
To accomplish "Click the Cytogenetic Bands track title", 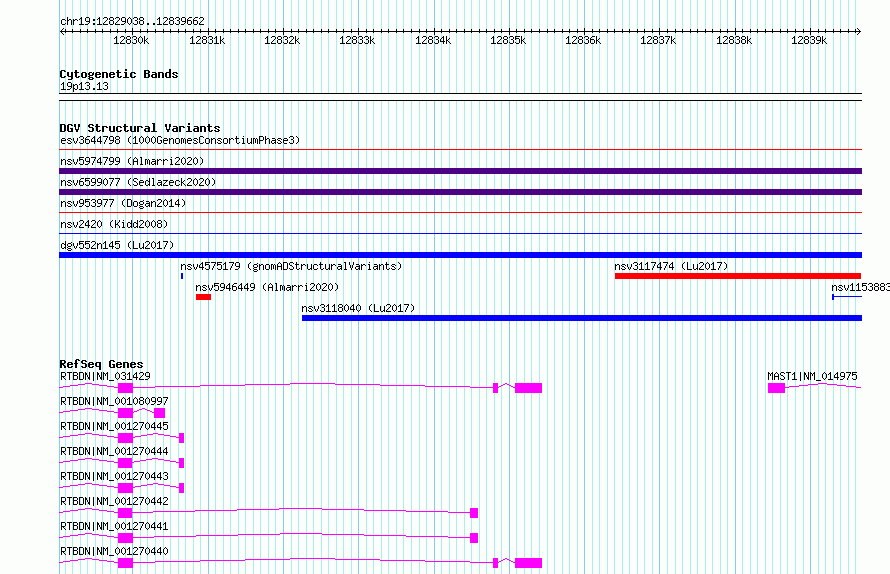I will pyautogui.click(x=119, y=74).
